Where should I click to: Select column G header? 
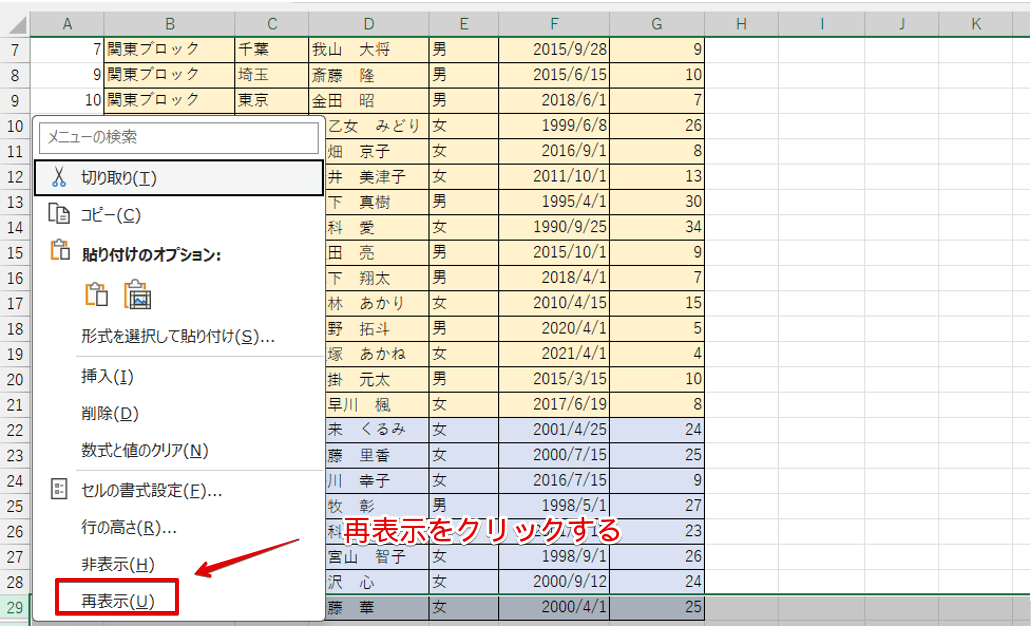point(657,24)
